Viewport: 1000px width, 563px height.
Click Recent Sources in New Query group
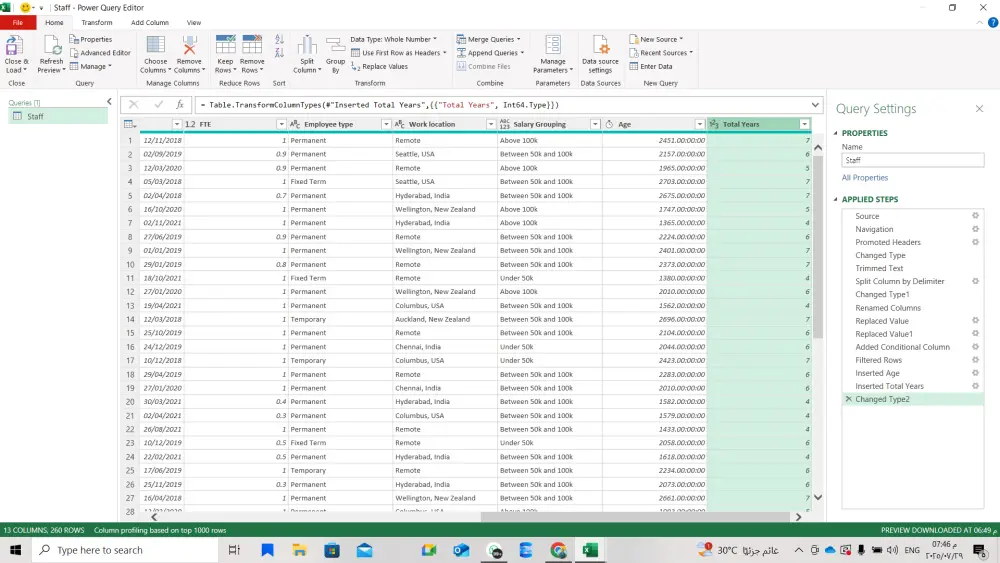click(x=661, y=53)
